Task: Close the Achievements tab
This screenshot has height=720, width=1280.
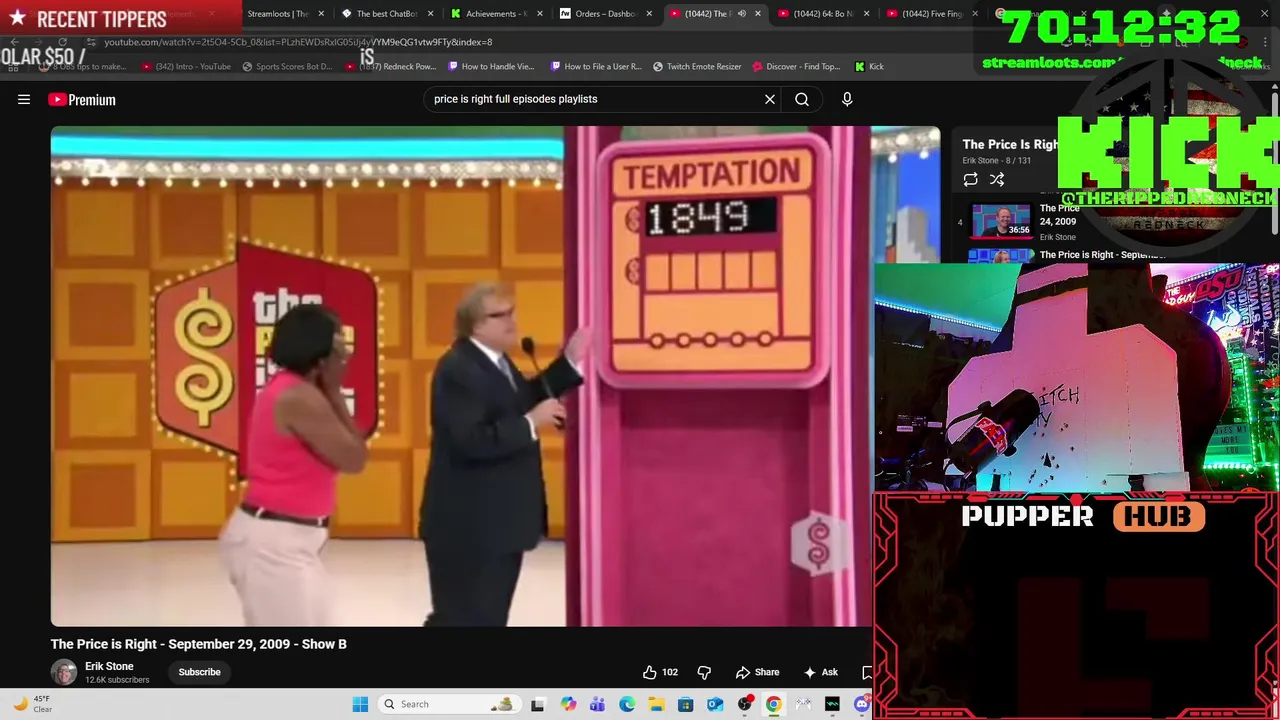Action: pyautogui.click(x=539, y=14)
